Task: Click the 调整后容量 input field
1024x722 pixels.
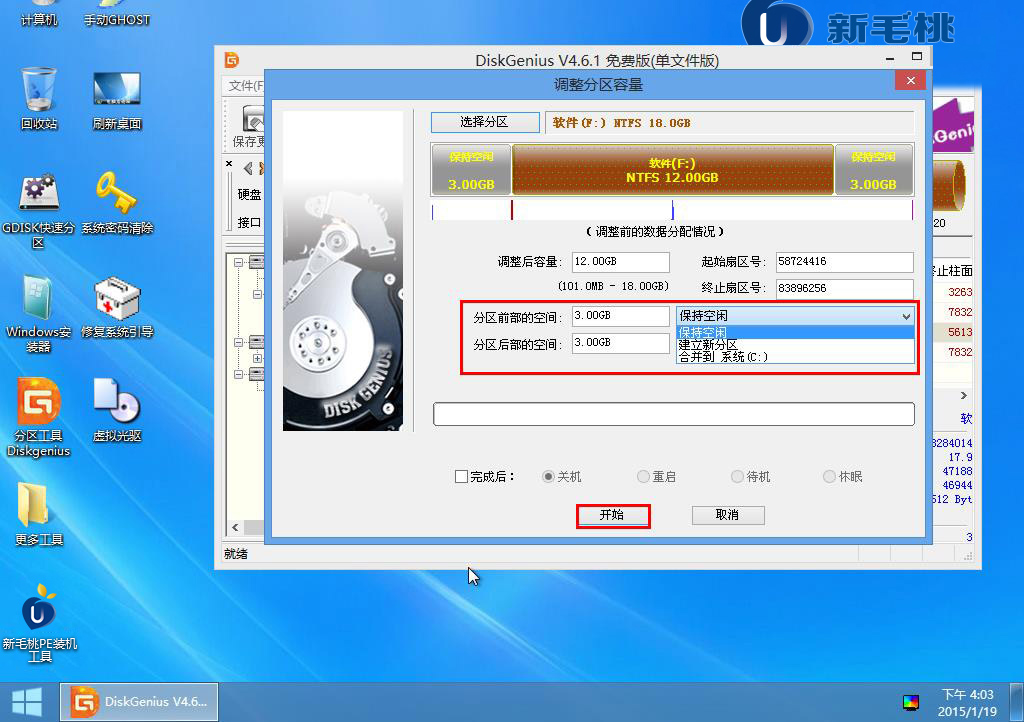Action: point(620,262)
